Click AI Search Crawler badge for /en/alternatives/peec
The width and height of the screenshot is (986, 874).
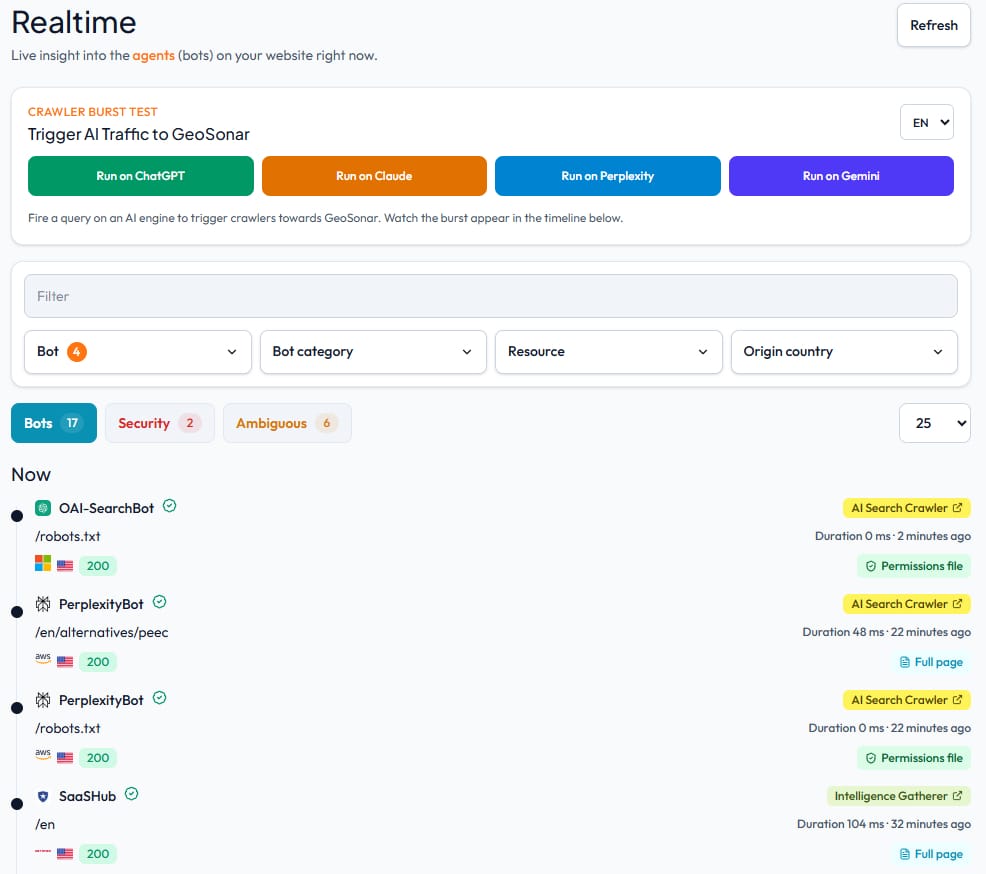(906, 604)
